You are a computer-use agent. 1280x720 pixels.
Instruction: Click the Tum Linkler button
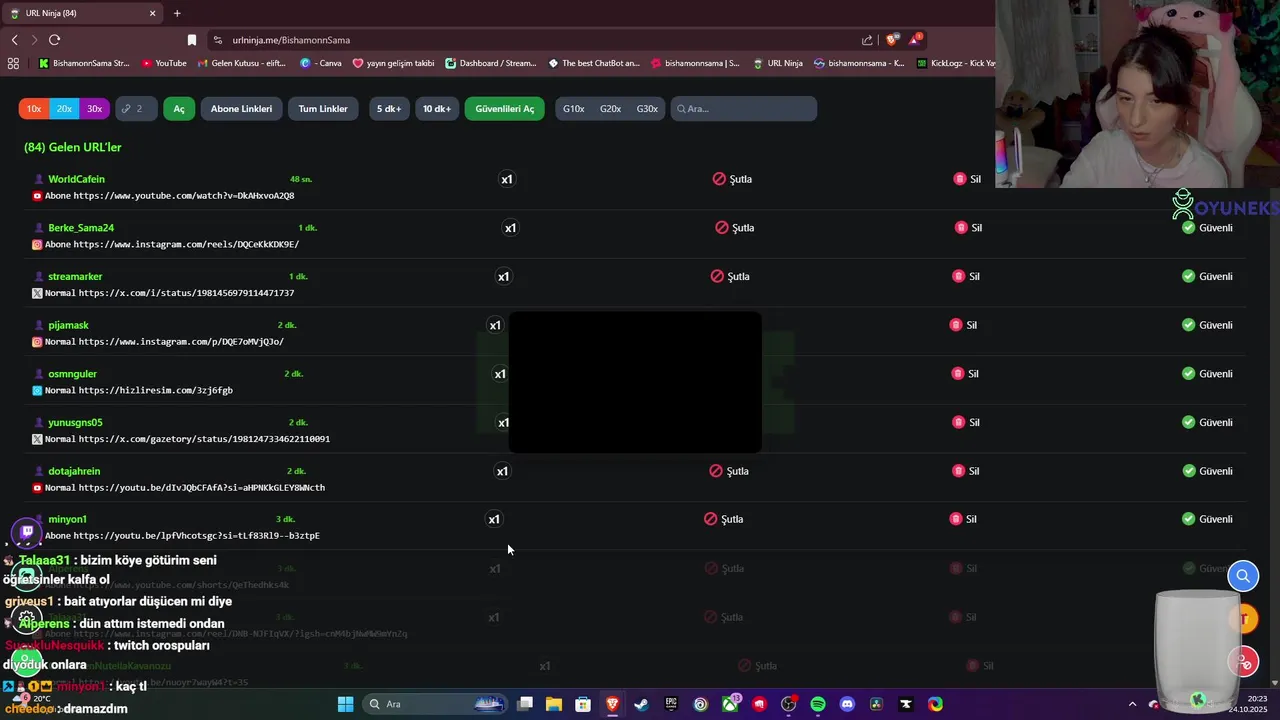click(323, 109)
